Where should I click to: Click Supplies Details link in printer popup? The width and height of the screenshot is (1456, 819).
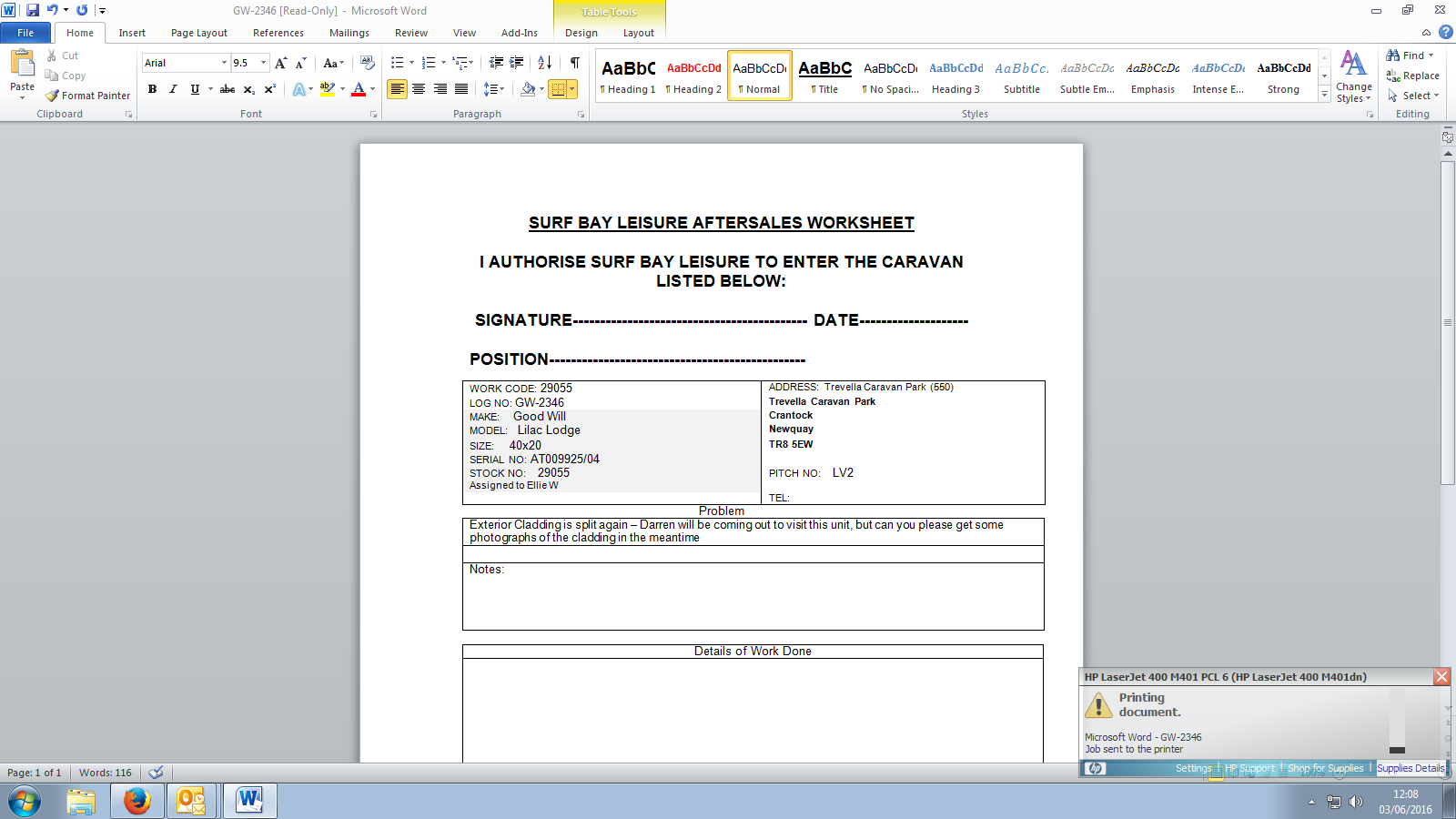(1410, 768)
